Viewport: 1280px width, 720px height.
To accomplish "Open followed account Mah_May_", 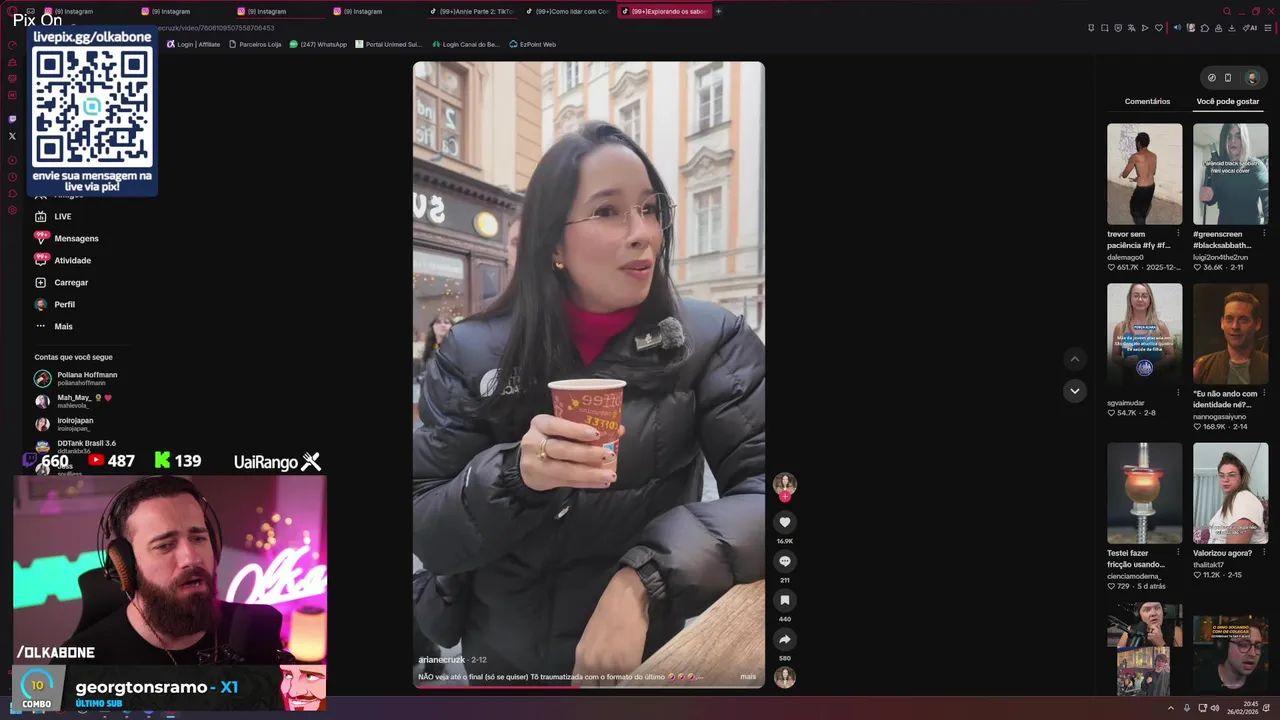I will (x=75, y=401).
